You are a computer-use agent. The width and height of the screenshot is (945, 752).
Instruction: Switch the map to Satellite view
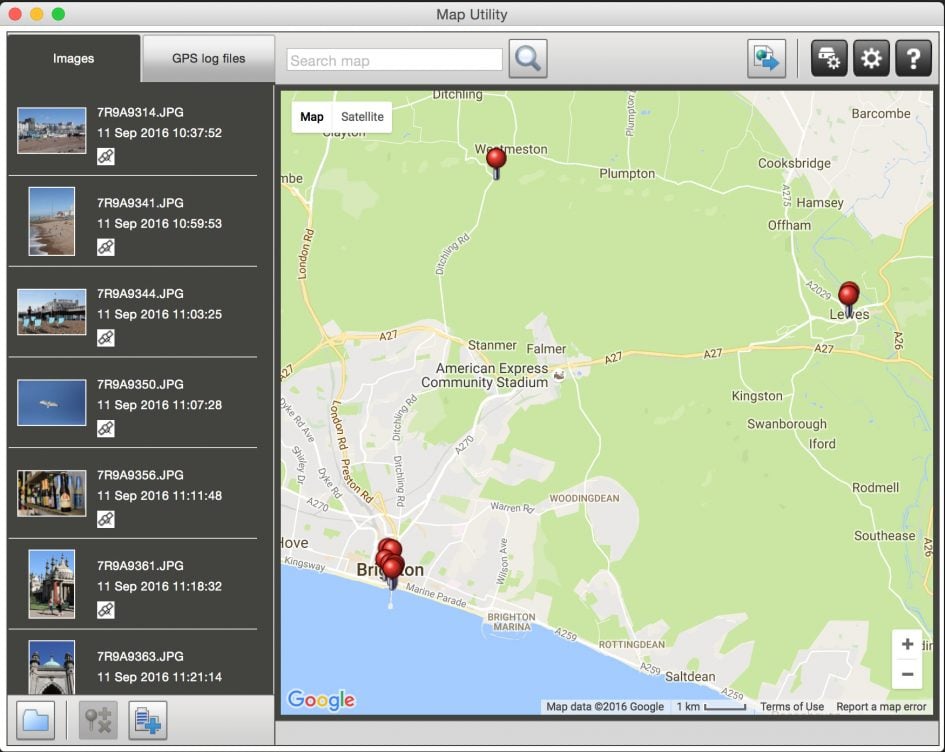[362, 116]
